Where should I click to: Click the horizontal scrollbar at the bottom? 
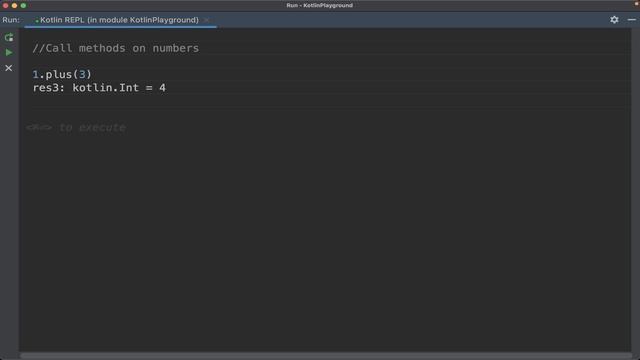point(326,356)
